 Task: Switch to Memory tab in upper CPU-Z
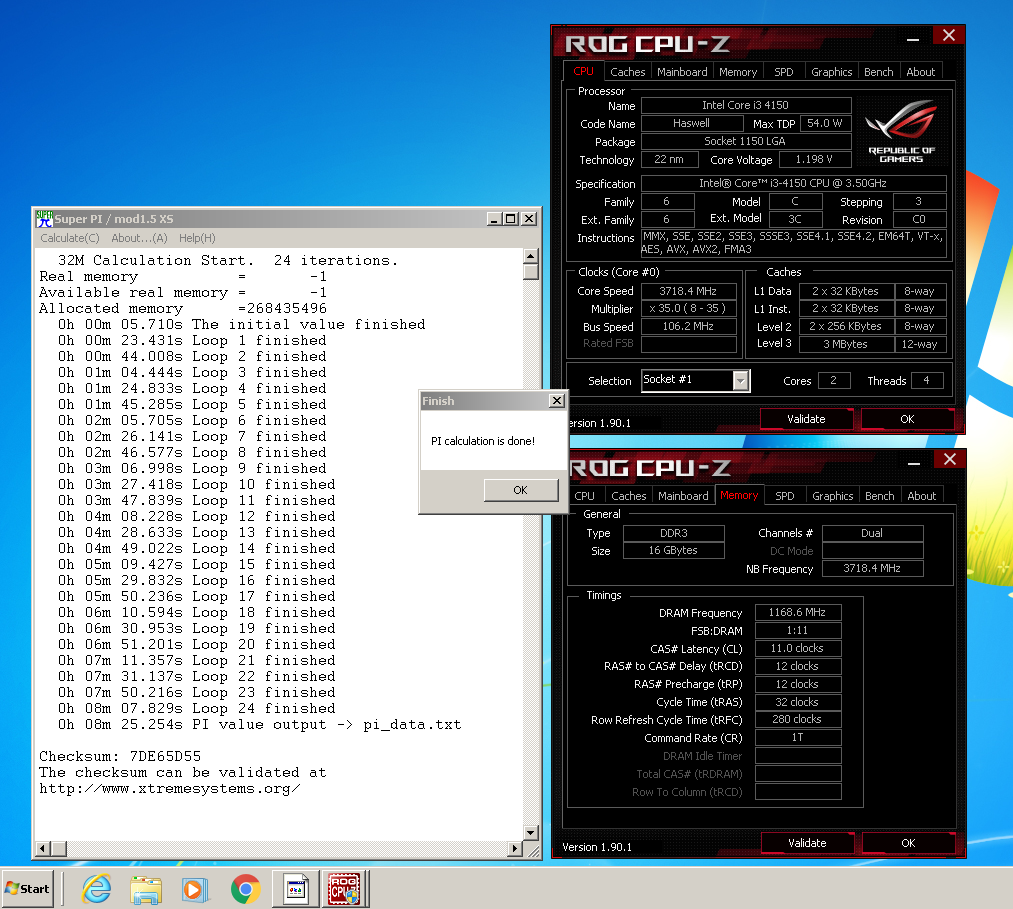coord(738,72)
